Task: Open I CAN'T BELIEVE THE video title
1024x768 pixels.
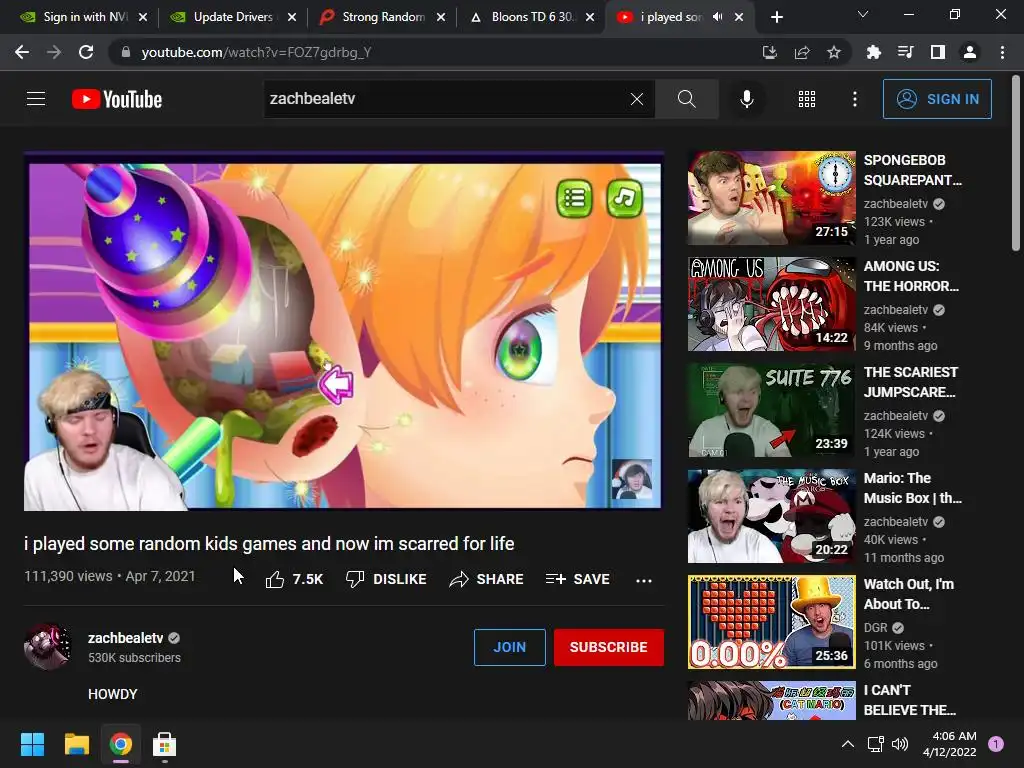Action: (x=909, y=699)
